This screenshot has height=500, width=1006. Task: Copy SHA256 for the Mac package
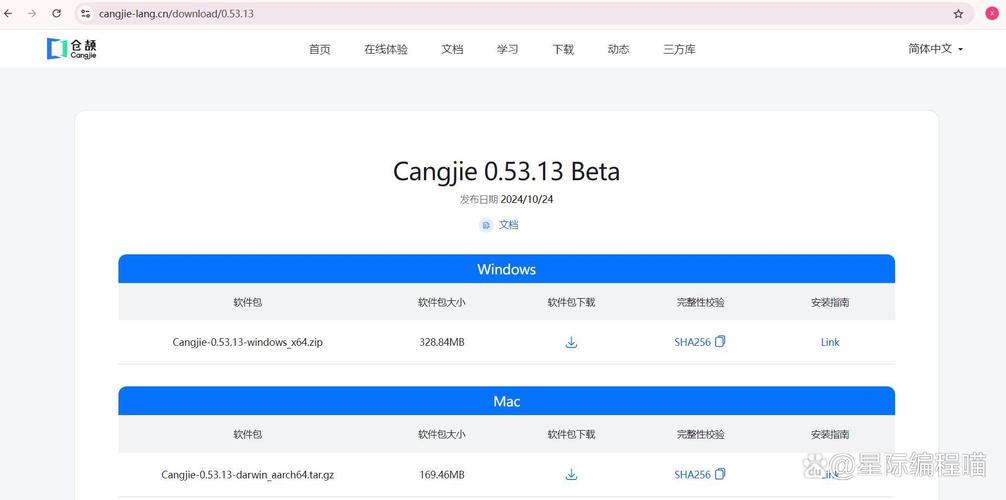click(x=720, y=474)
